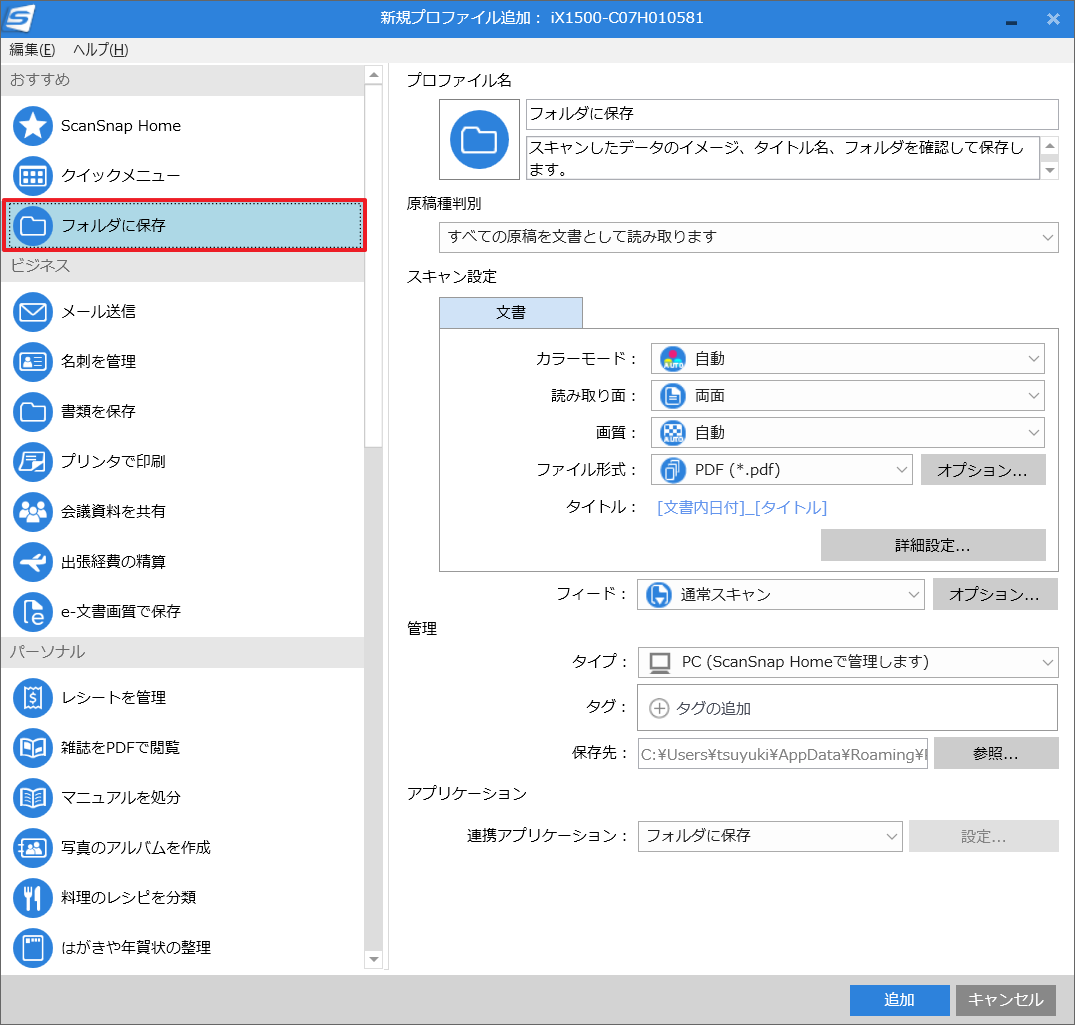The image size is (1075, 1025).
Task: Select the フォルダに保存 folder icon in list
Action: 32,226
